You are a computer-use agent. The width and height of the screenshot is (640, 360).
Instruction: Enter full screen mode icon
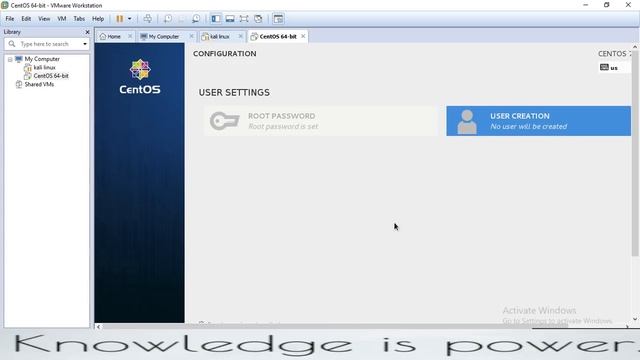(x=244, y=19)
